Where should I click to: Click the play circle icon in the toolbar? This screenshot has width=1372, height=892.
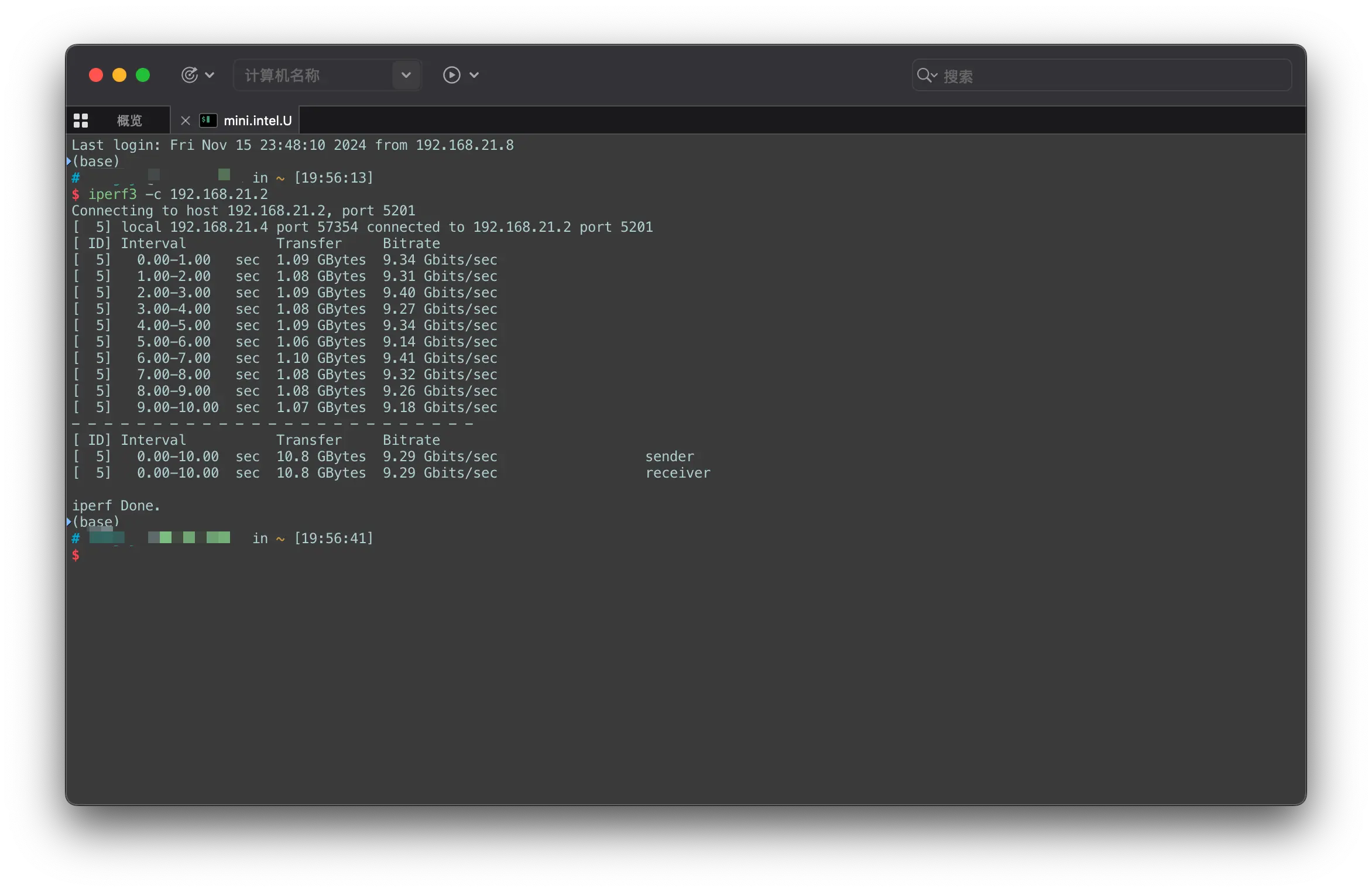pos(451,75)
